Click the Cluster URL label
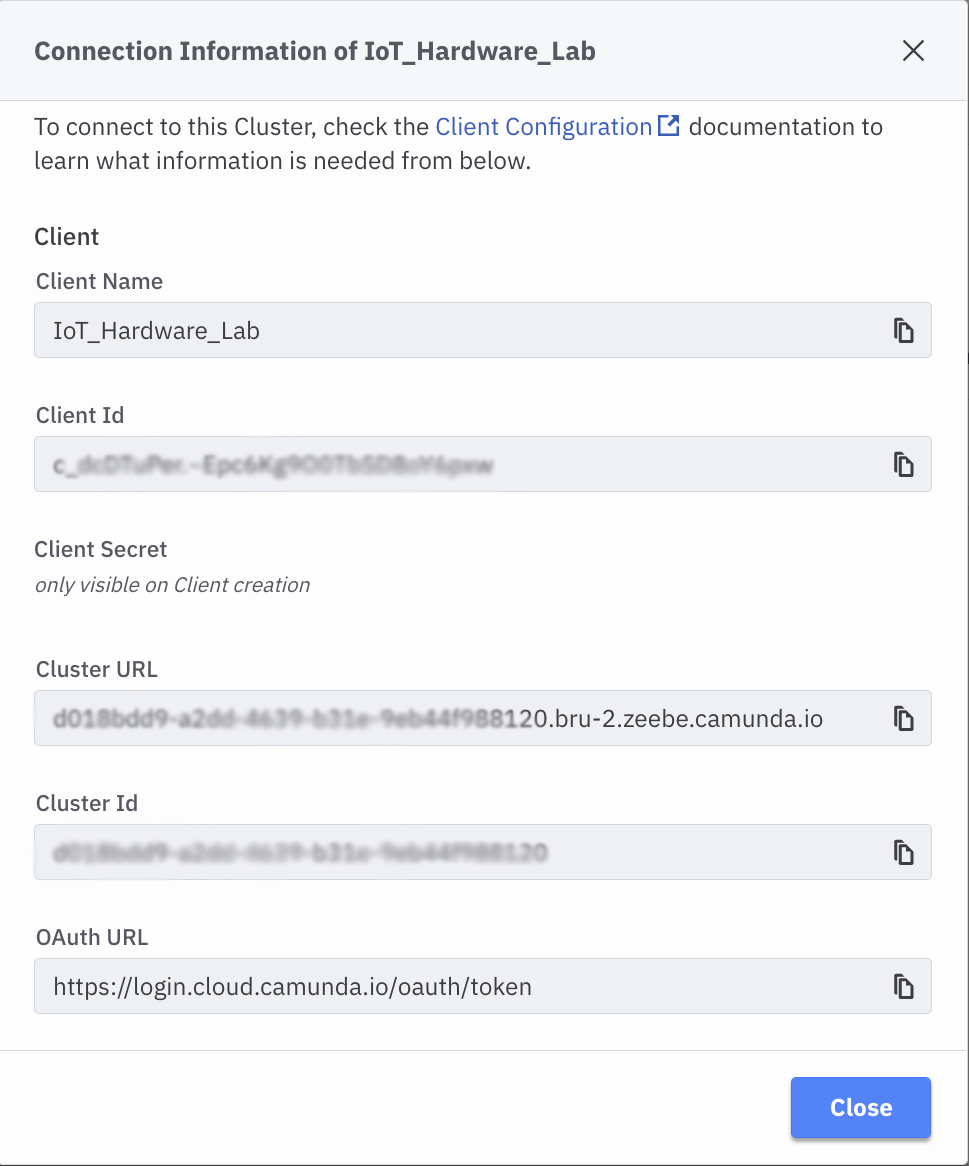 [97, 669]
